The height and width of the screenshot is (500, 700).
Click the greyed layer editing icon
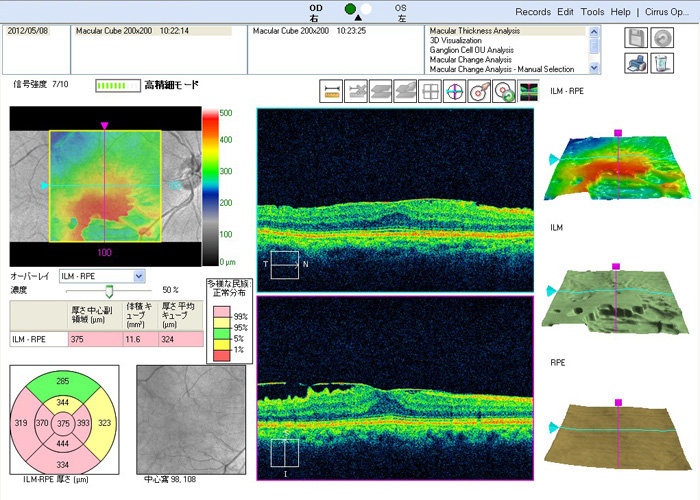pos(380,91)
